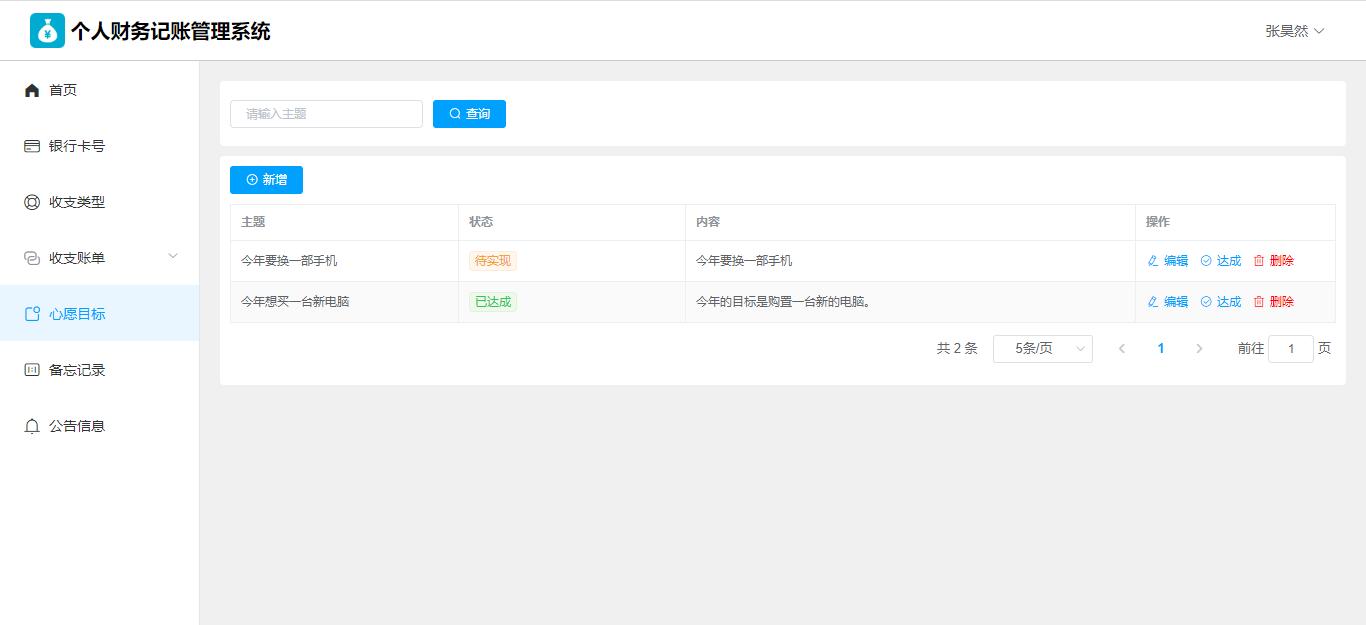This screenshot has height=625, width=1366.
Task: Click the money bag app logo
Action: 47,31
